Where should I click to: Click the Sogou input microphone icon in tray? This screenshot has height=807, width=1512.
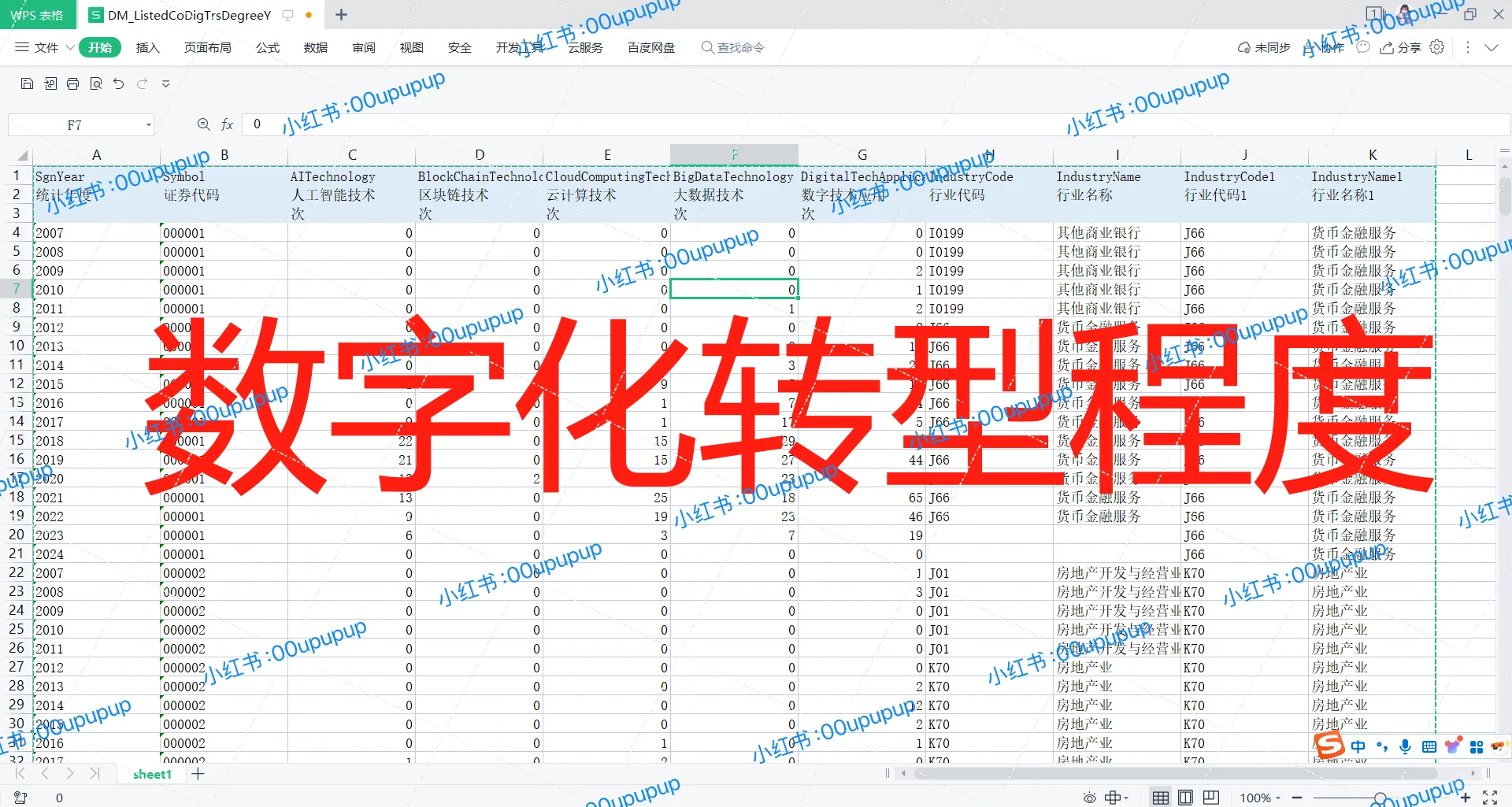coord(1404,746)
